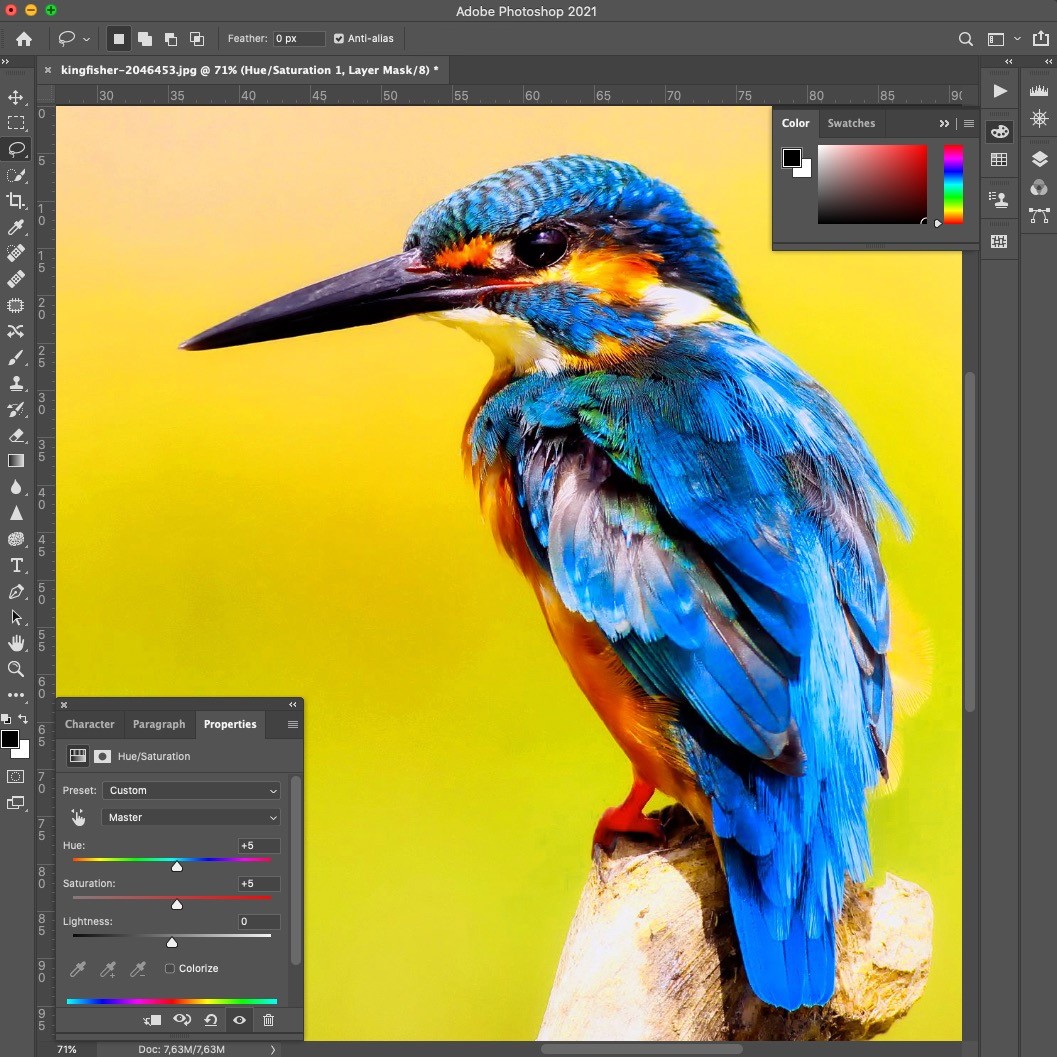Select the Gradient tool
This screenshot has width=1057, height=1057.
pos(16,461)
